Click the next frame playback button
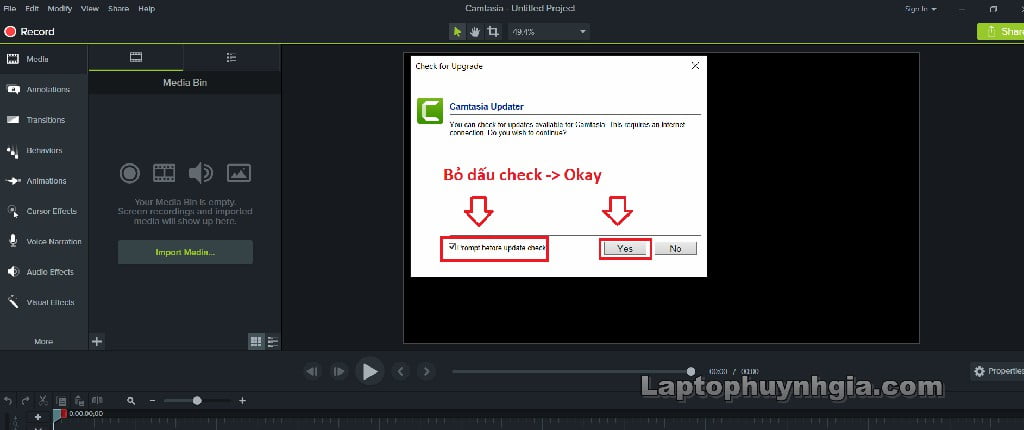 [338, 372]
